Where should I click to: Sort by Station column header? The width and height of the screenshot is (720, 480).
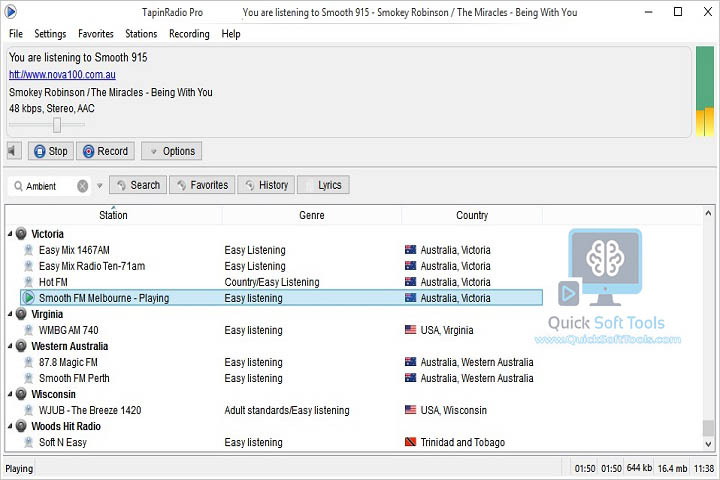113,215
